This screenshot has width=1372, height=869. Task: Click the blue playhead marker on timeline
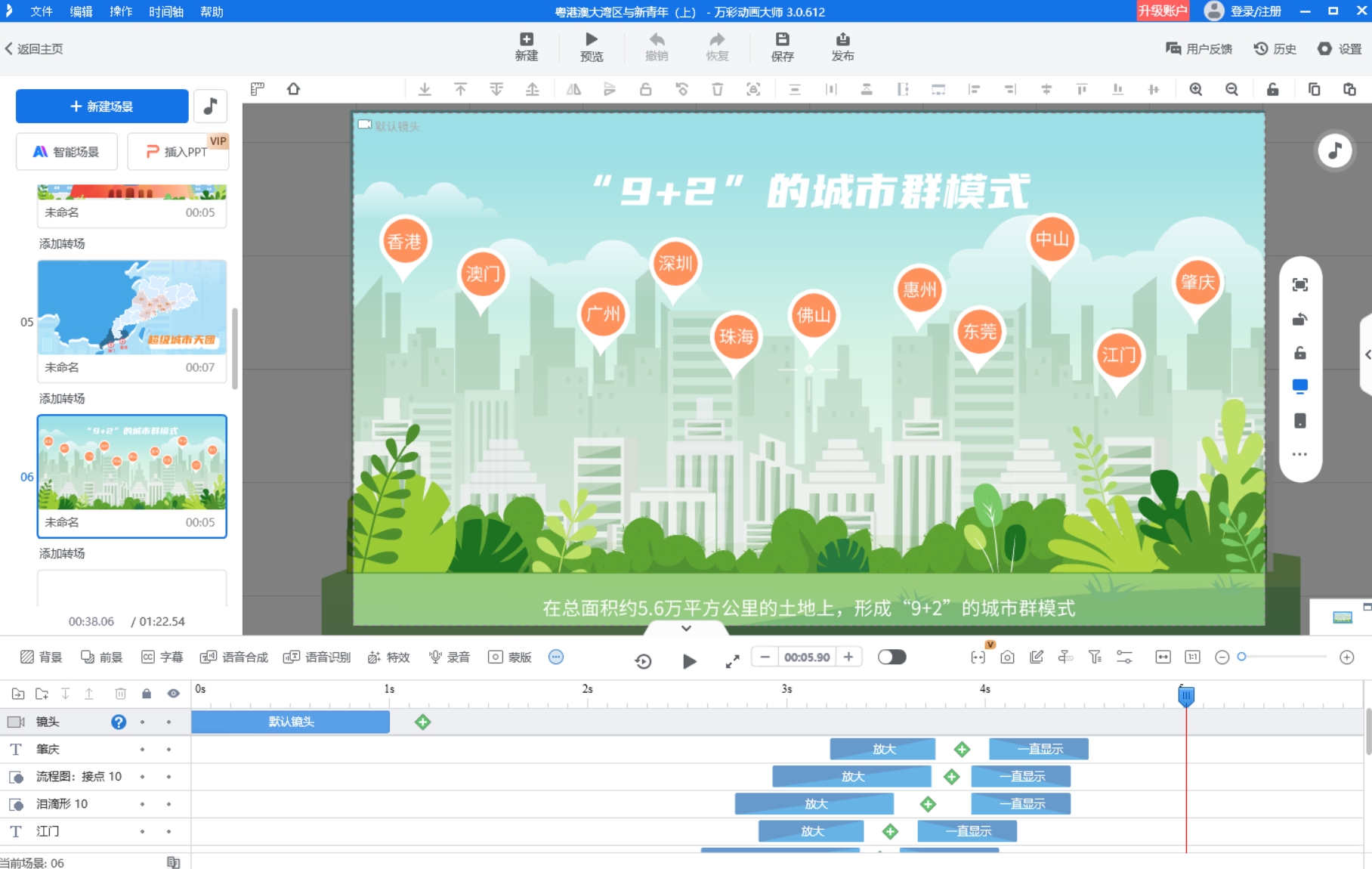click(x=1186, y=695)
